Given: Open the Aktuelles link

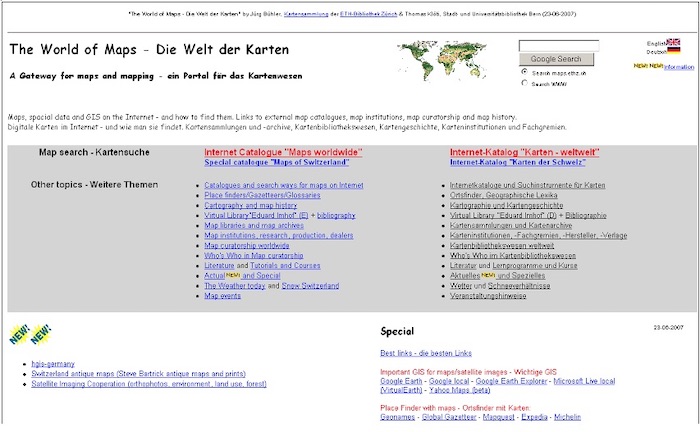Looking at the screenshot, I should click(x=465, y=276).
